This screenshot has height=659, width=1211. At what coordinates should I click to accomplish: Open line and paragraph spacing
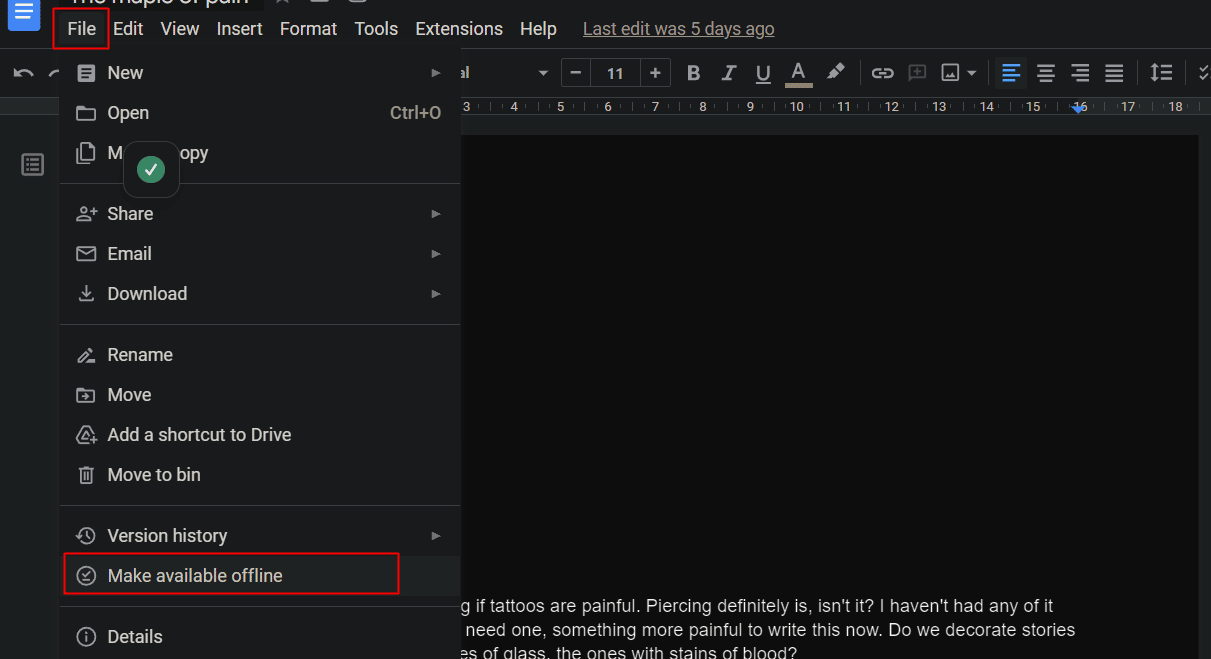[1161, 73]
